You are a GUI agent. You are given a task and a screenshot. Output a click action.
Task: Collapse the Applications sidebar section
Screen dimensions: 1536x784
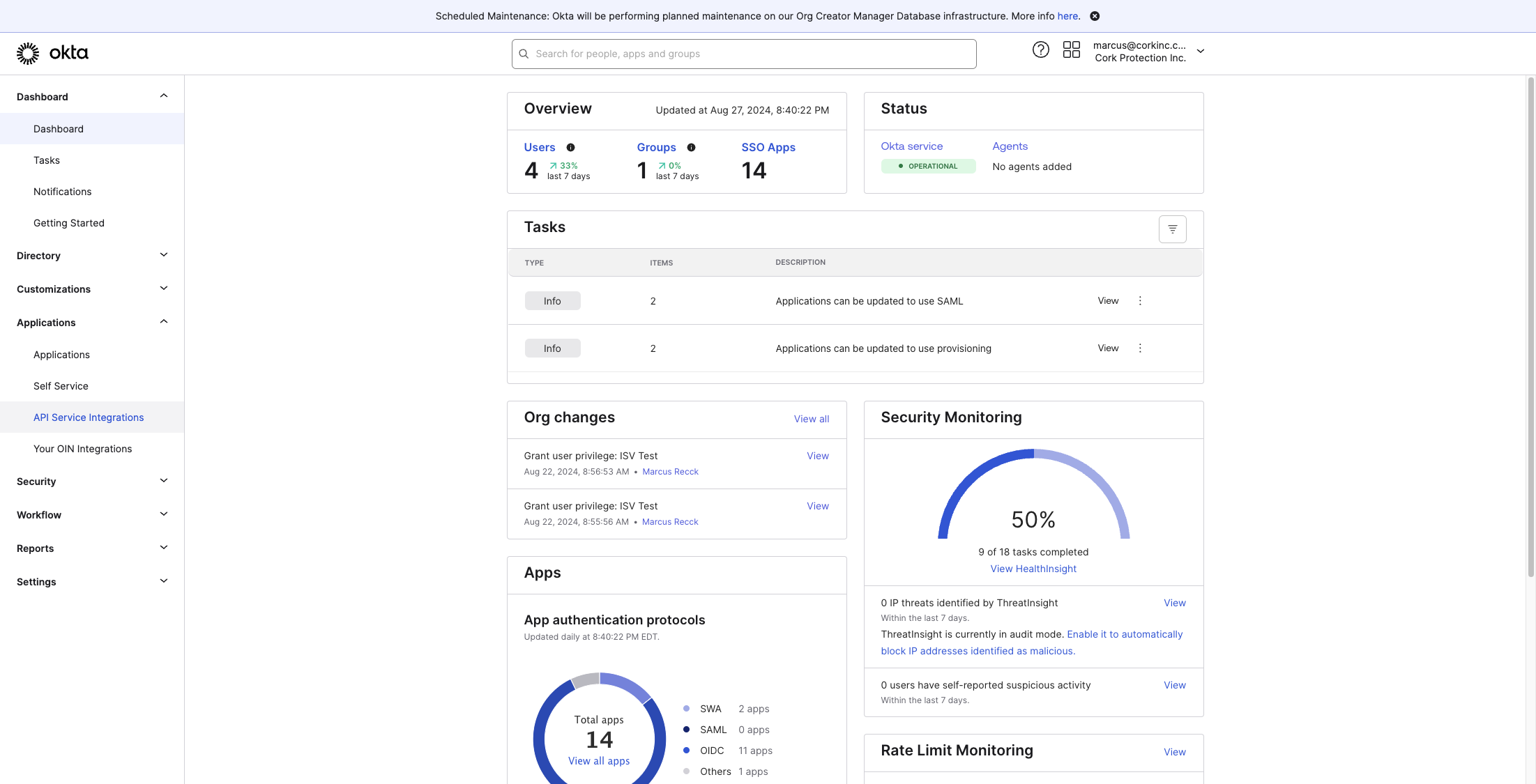click(x=164, y=322)
